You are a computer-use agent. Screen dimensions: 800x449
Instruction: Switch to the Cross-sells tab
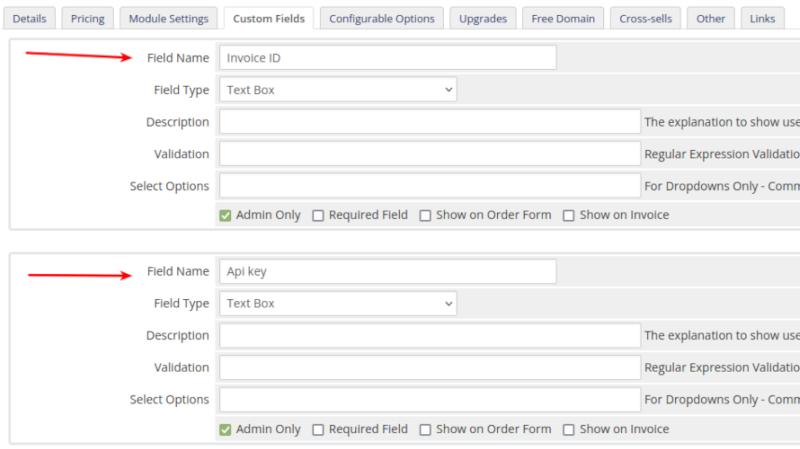coord(645,18)
